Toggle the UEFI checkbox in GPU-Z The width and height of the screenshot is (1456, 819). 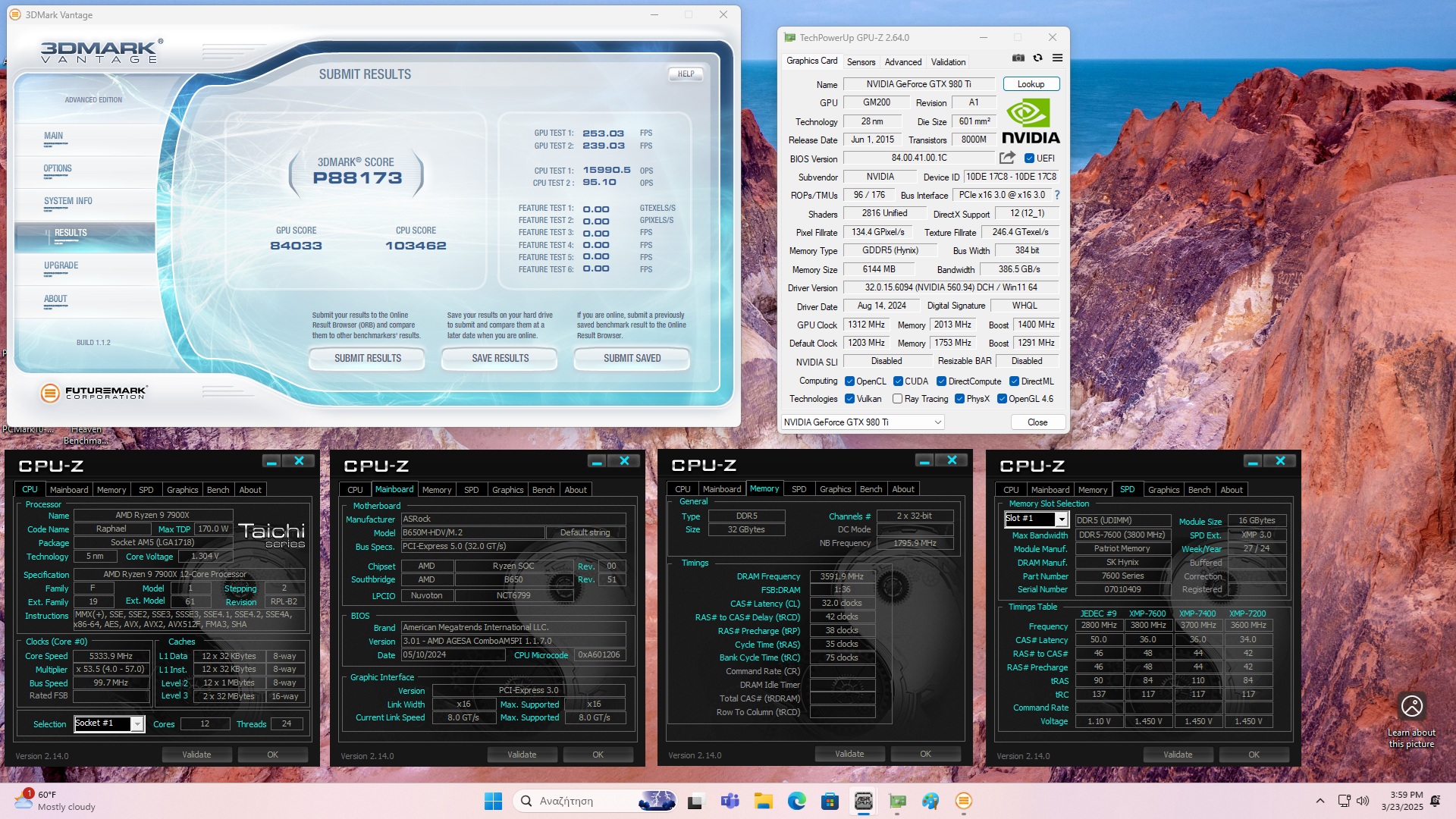(x=1030, y=158)
